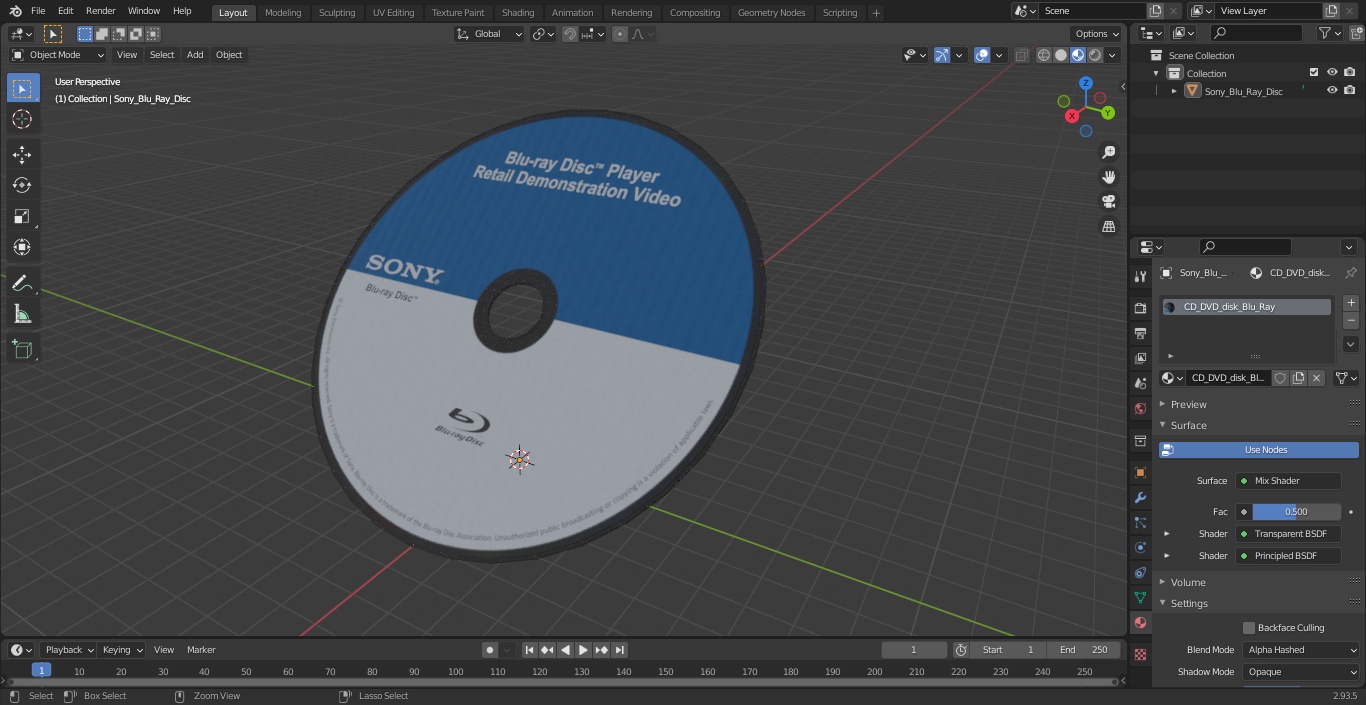Activate the Scale tool
The height and width of the screenshot is (705, 1366).
(x=22, y=216)
